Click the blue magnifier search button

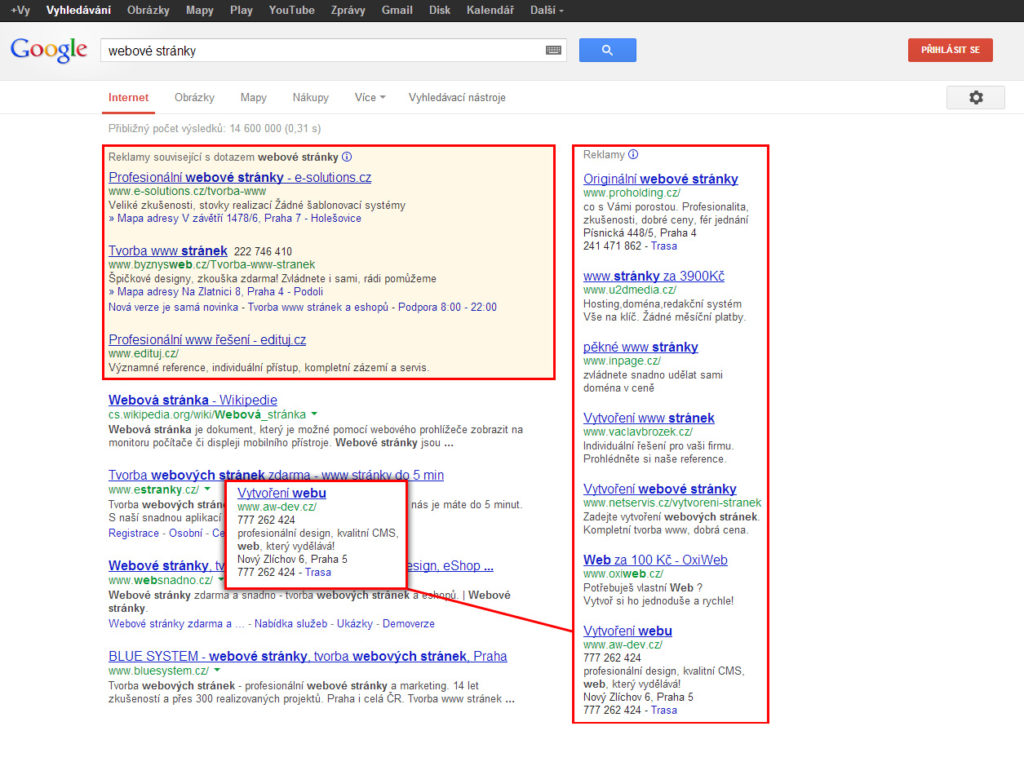pyautogui.click(x=607, y=50)
